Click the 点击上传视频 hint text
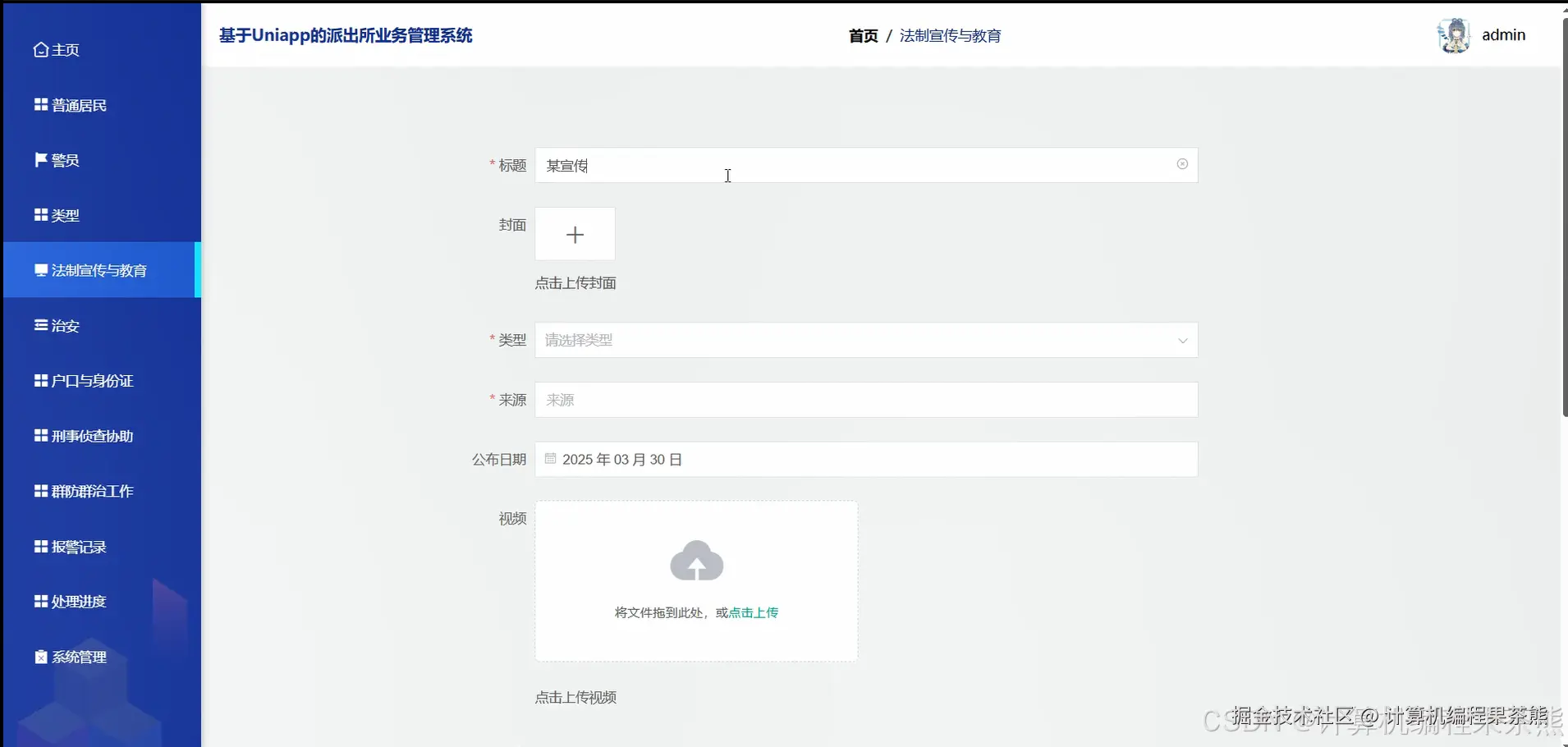This screenshot has height=747, width=1568. click(575, 698)
